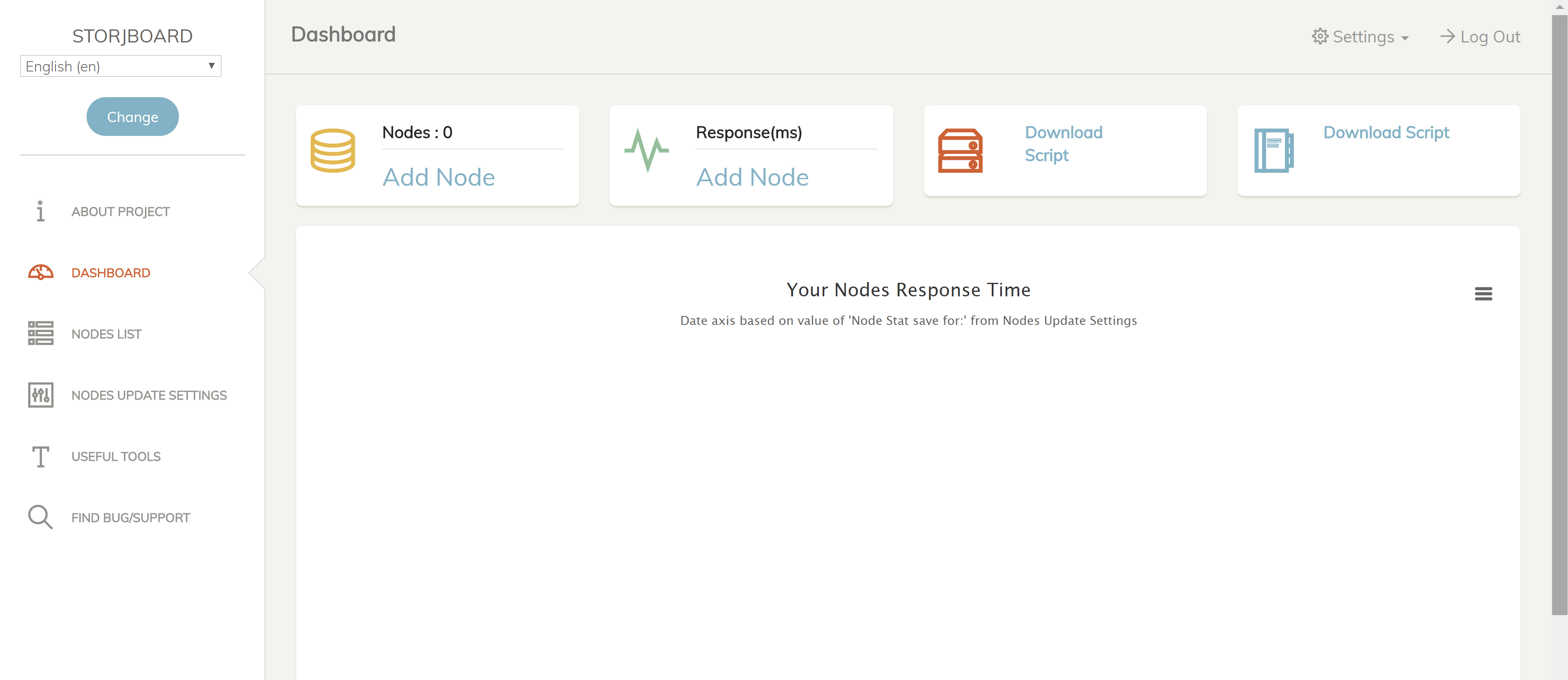Click the Find Bug/Support magnifier icon
Viewport: 1568px width, 680px height.
tap(40, 517)
